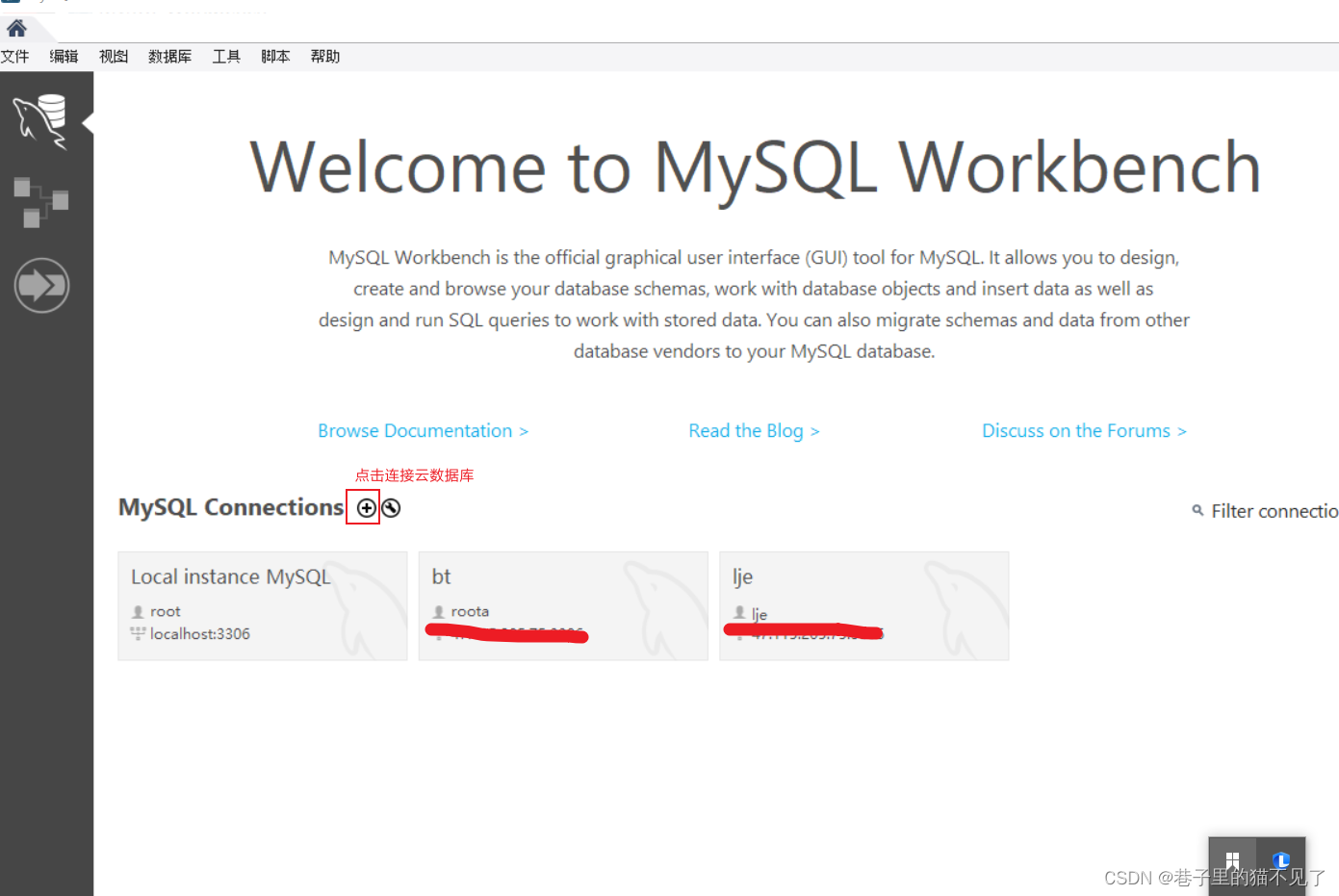The height and width of the screenshot is (896, 1339).
Task: Open the lje connection tile
Action: click(x=864, y=605)
